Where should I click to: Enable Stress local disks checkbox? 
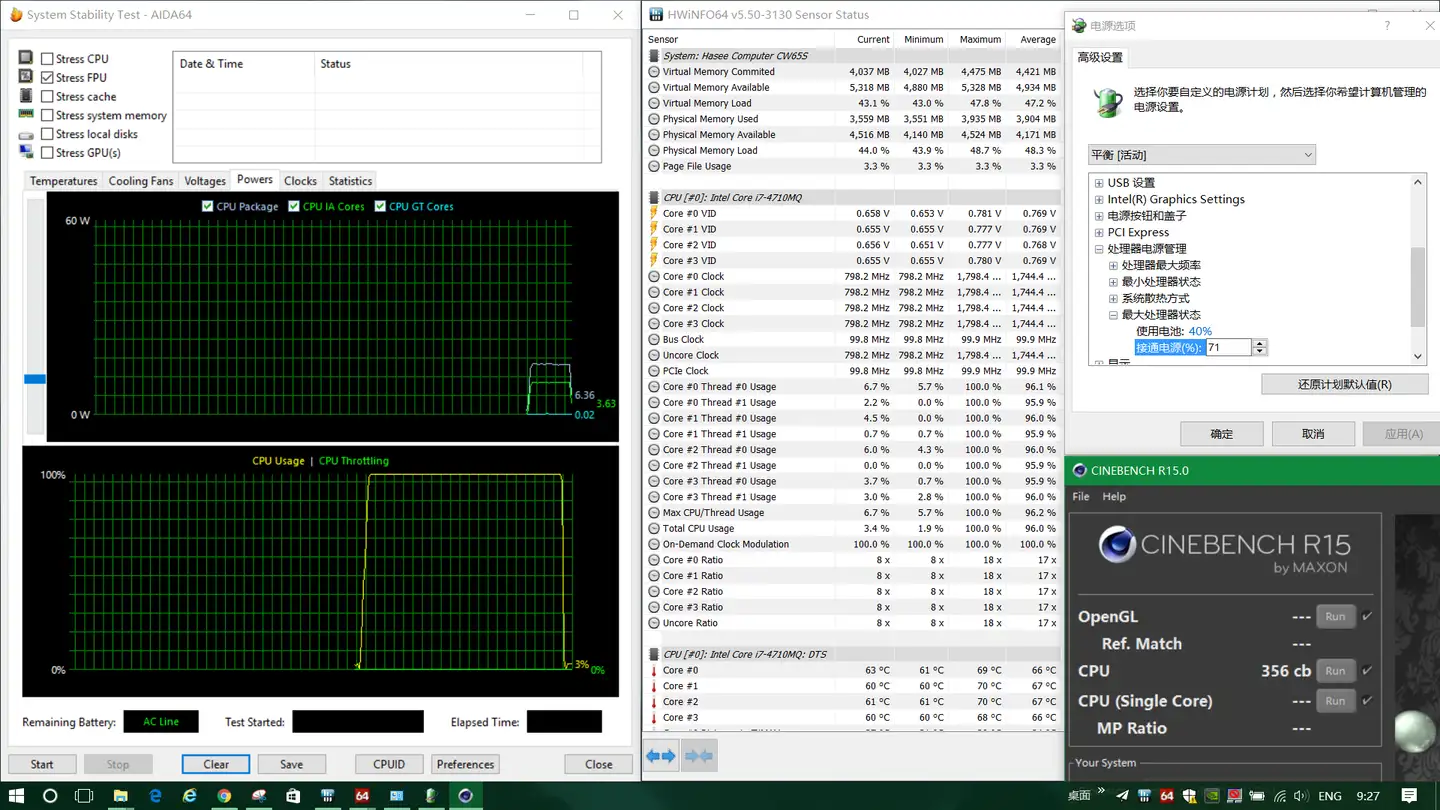pyautogui.click(x=47, y=134)
